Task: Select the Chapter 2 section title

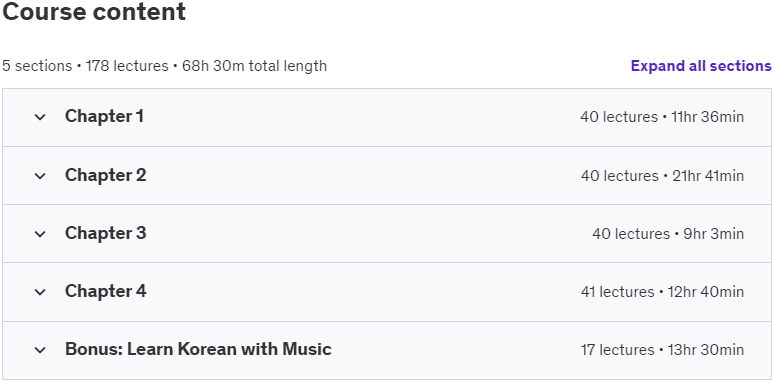Action: (106, 175)
